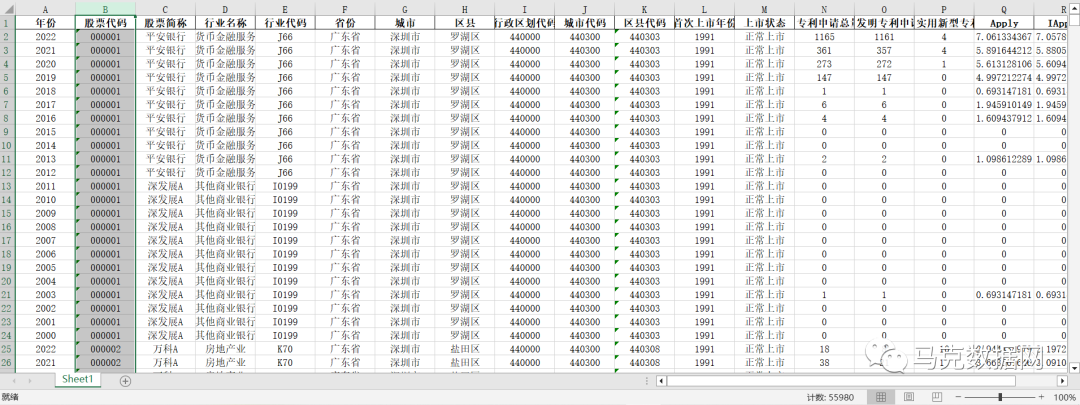Click the Apply header cell
Screen dimensions: 1080x405
pos(1004,22)
